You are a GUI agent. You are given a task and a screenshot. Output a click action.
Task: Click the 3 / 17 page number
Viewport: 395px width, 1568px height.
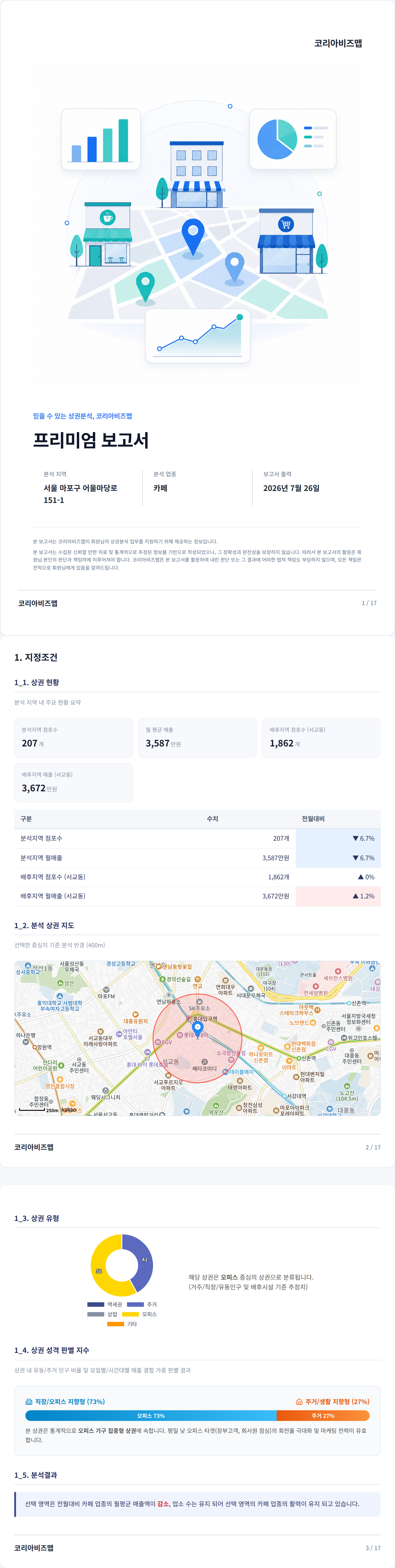click(x=373, y=1548)
